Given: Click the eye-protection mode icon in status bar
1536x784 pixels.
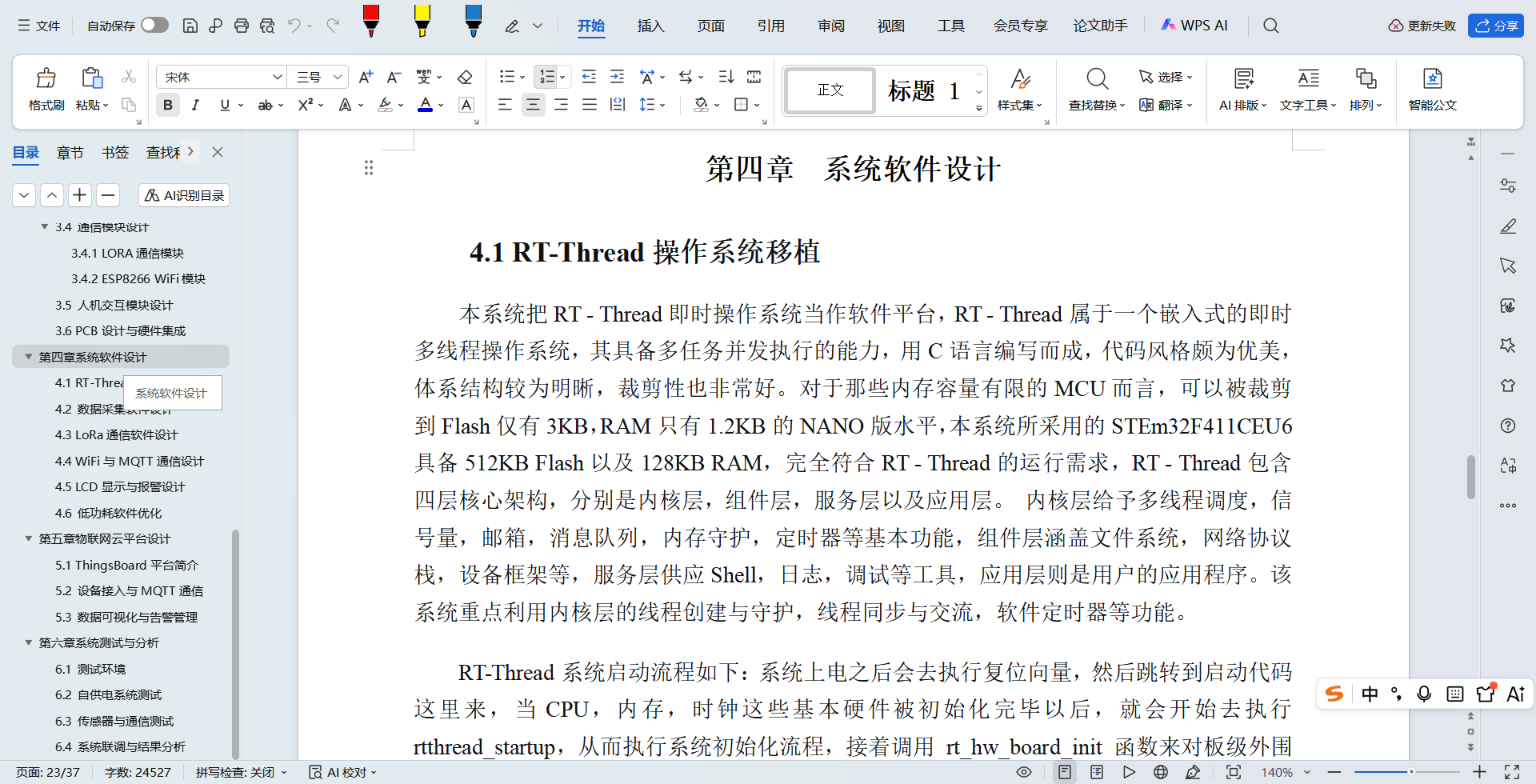Looking at the screenshot, I should point(1023,772).
